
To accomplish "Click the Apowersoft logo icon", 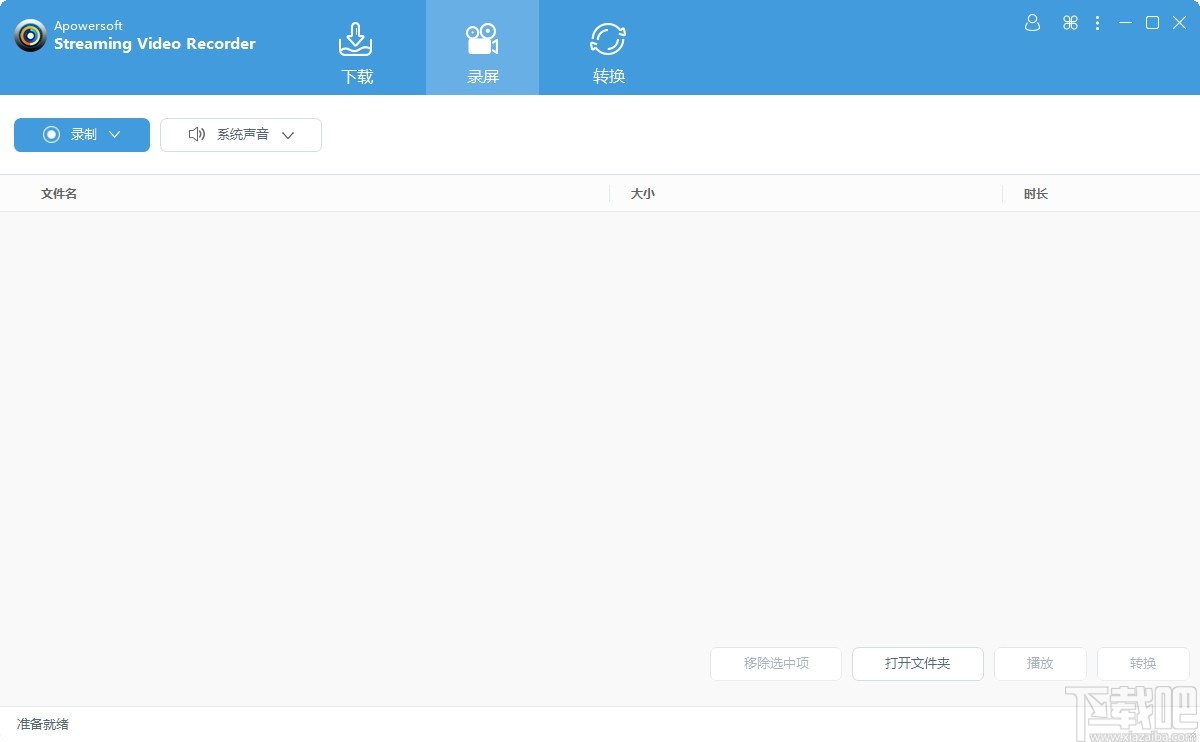I will pos(30,36).
